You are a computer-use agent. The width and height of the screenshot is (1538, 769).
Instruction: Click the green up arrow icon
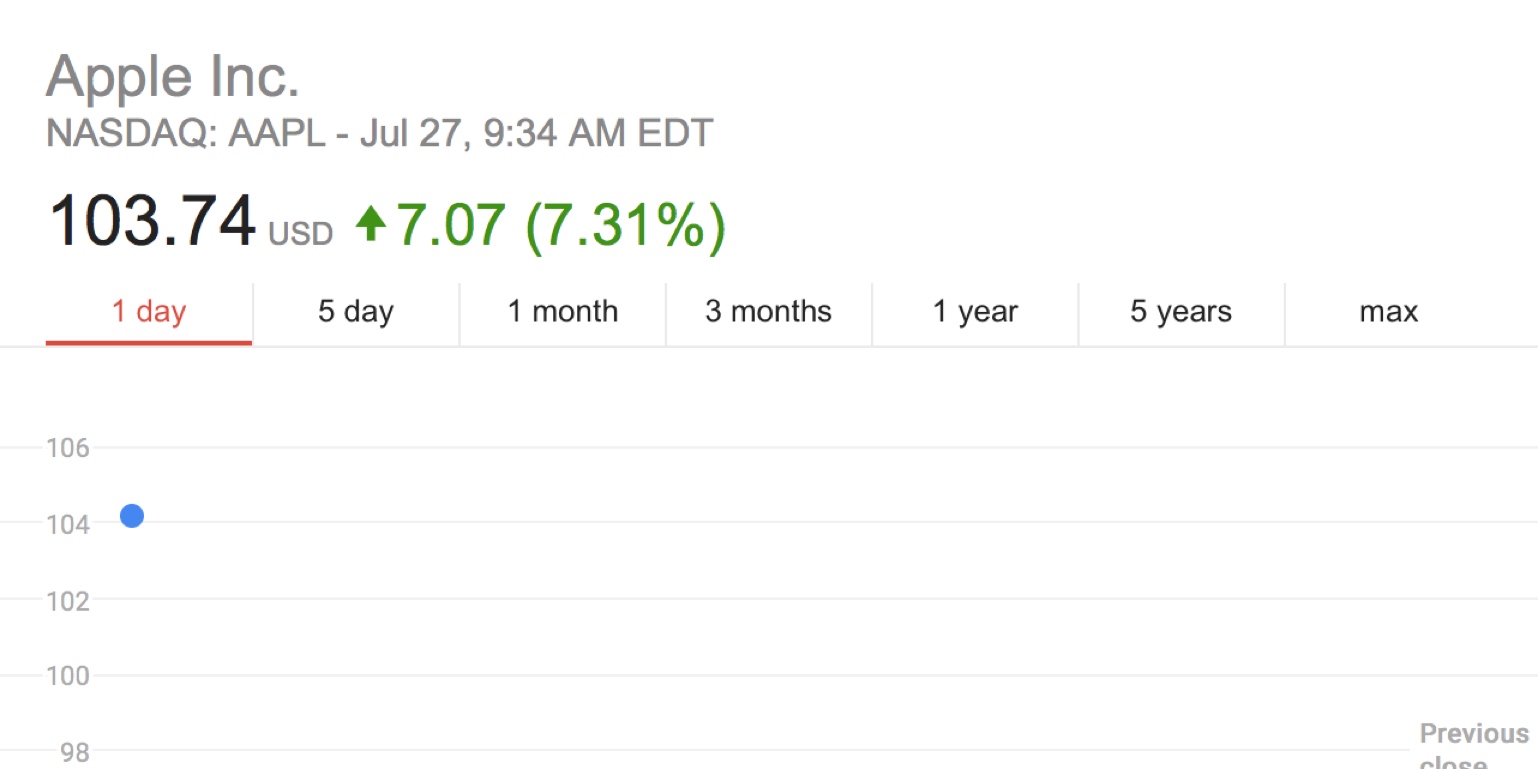pyautogui.click(x=370, y=223)
